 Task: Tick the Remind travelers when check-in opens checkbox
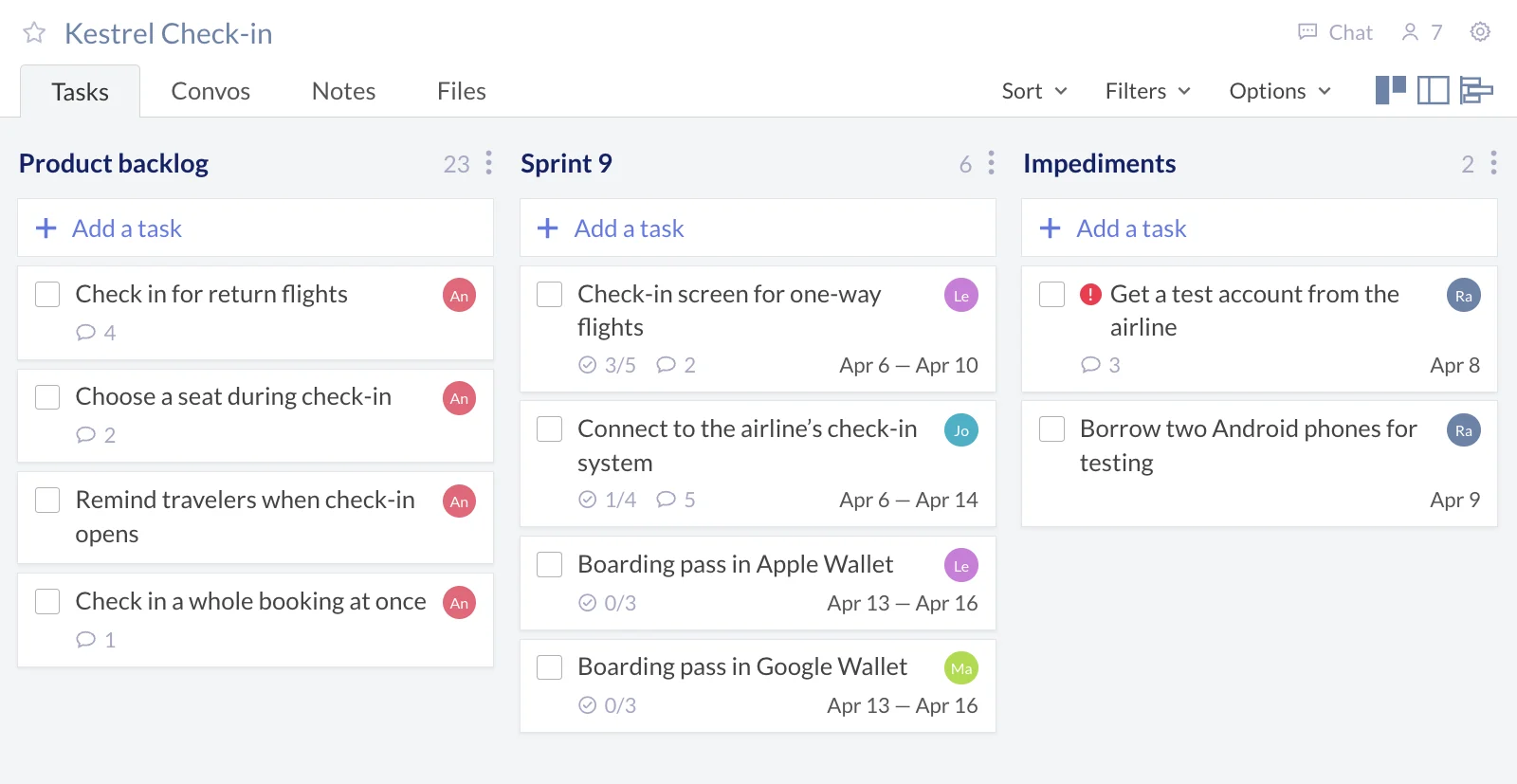coord(47,500)
